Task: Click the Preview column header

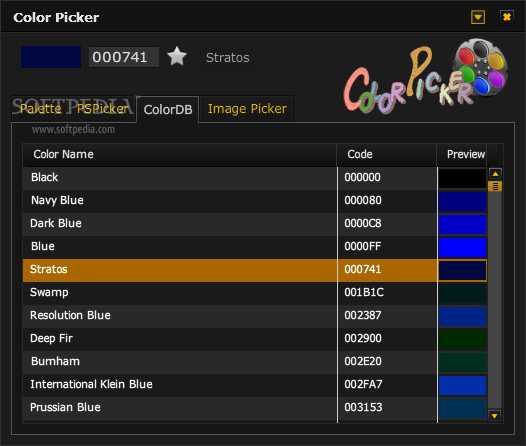Action: point(462,155)
